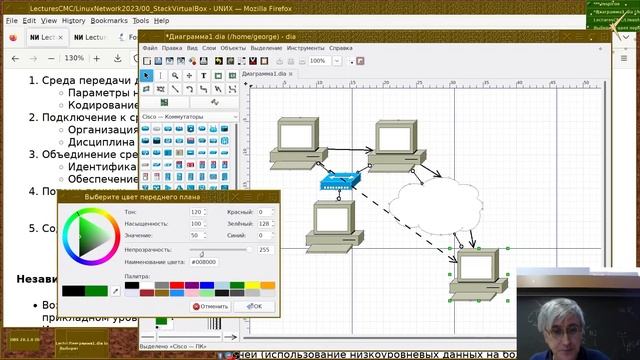Select the Polyline tool
This screenshot has height=360, width=640.
[x=218, y=89]
